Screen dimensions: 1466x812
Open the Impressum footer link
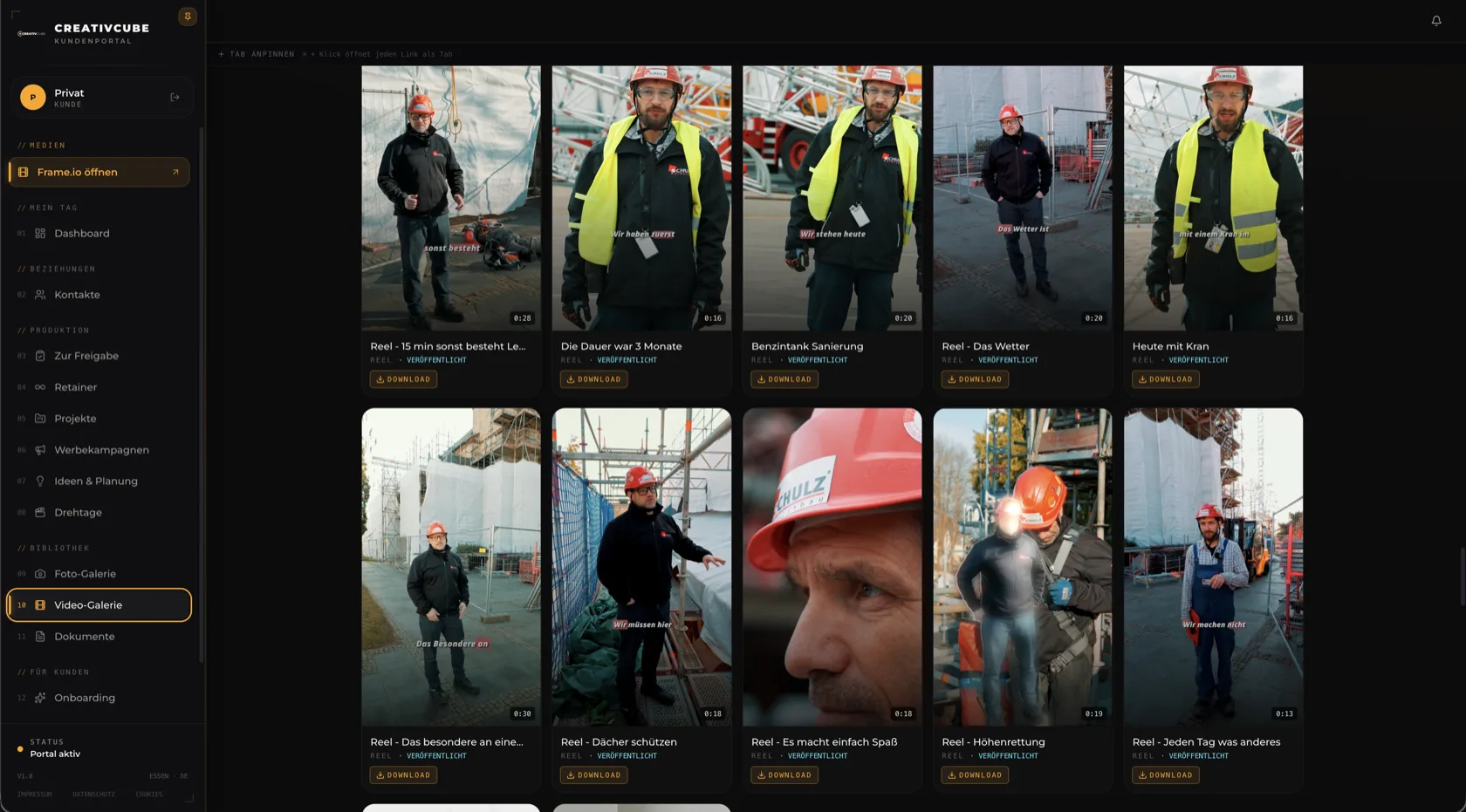click(x=35, y=795)
